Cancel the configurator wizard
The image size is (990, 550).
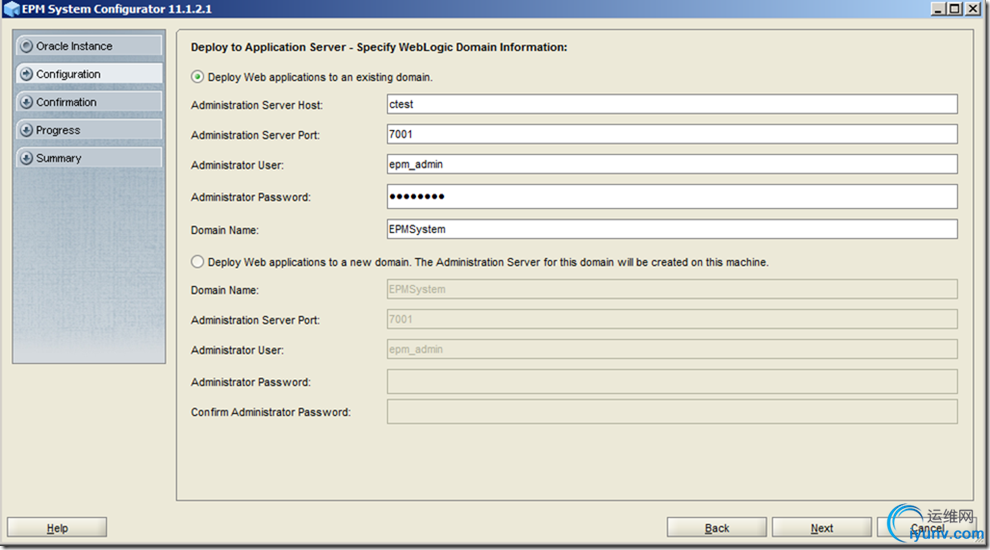coord(927,528)
